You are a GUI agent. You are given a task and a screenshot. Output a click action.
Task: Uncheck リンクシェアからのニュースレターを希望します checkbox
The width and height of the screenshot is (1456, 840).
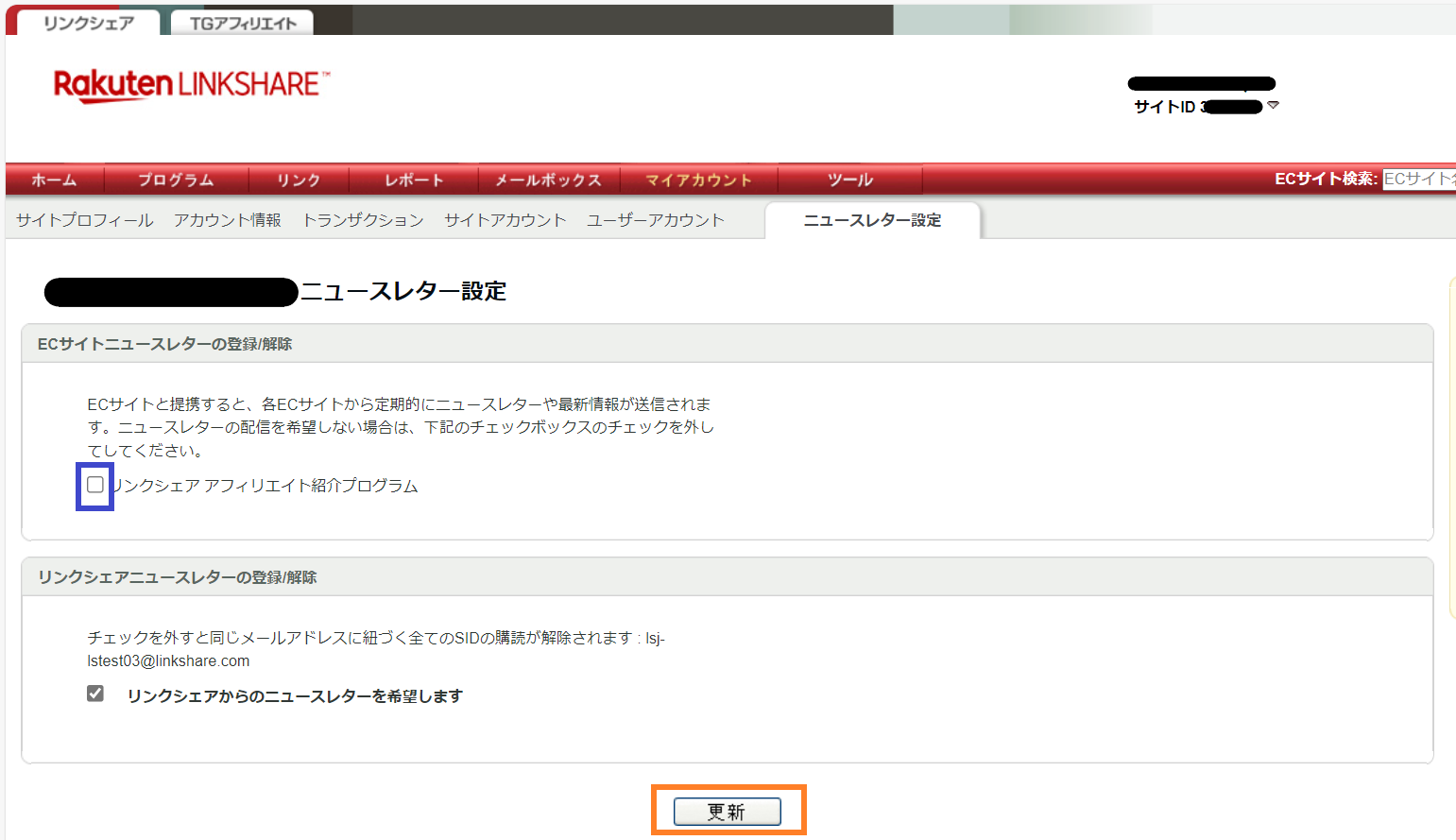click(95, 694)
